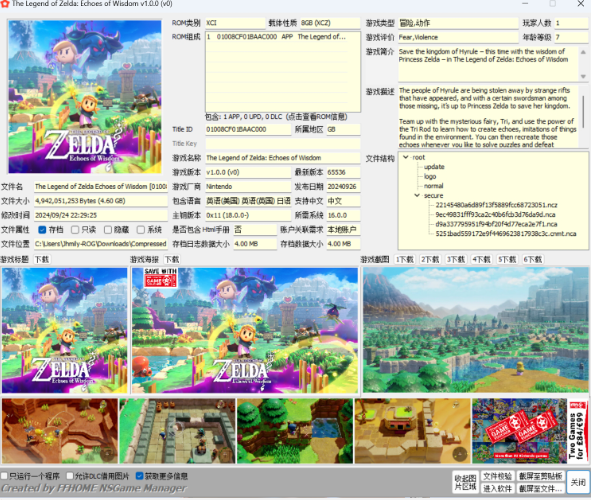591x500 pixels.
Task: Click the 游戏厂商 Nintendo field
Action: tap(248, 187)
